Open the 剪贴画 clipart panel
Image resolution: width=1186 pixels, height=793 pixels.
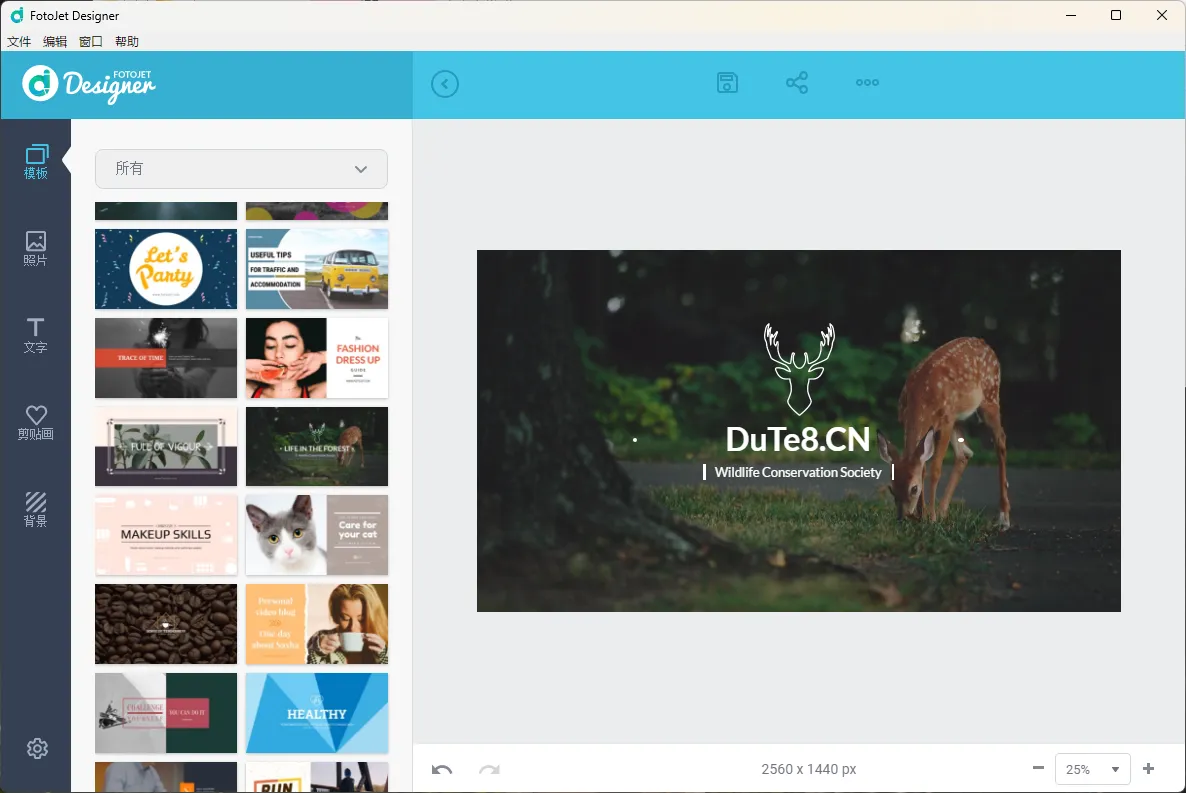click(36, 422)
